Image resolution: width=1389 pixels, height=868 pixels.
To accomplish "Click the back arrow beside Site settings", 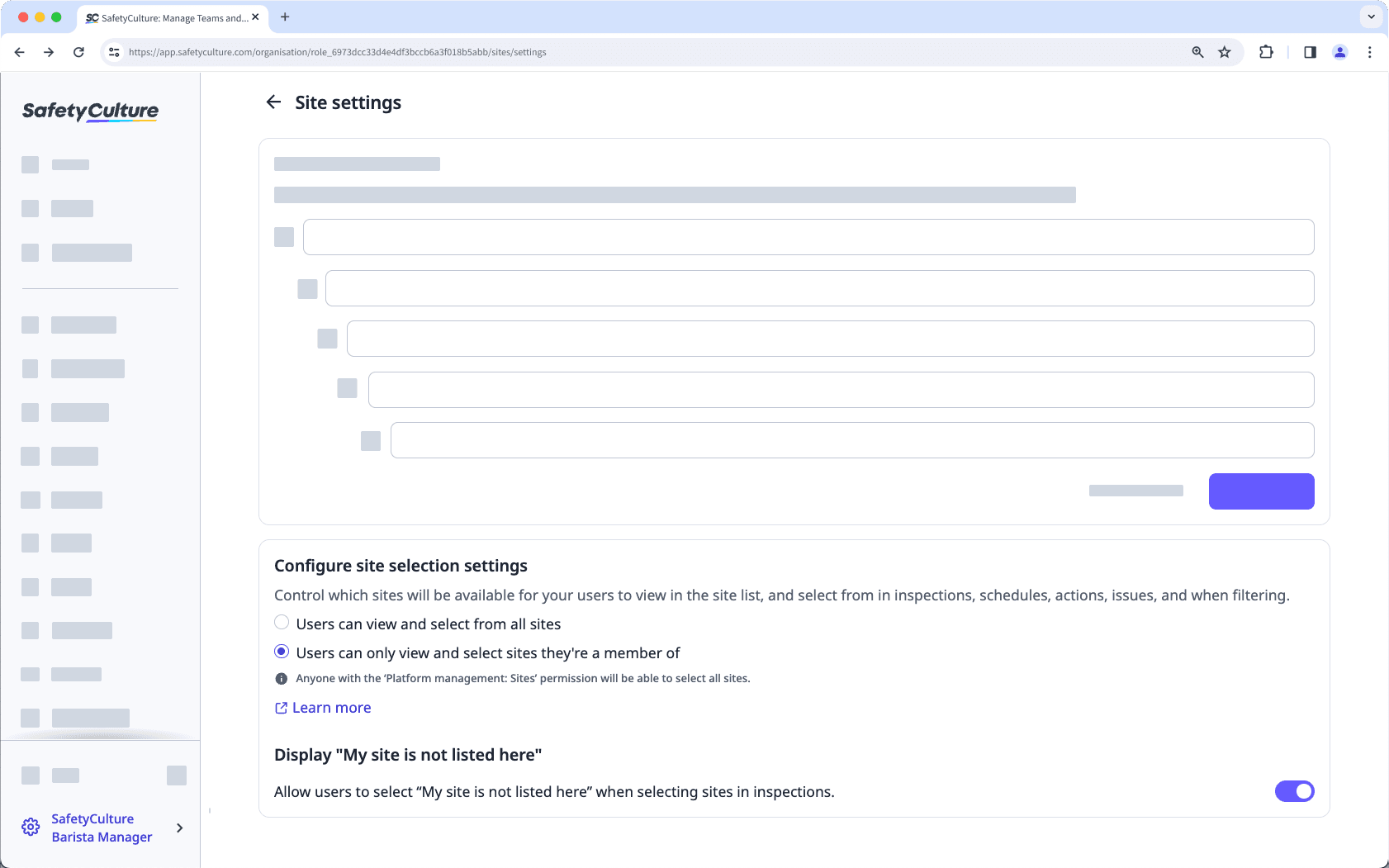I will (274, 102).
